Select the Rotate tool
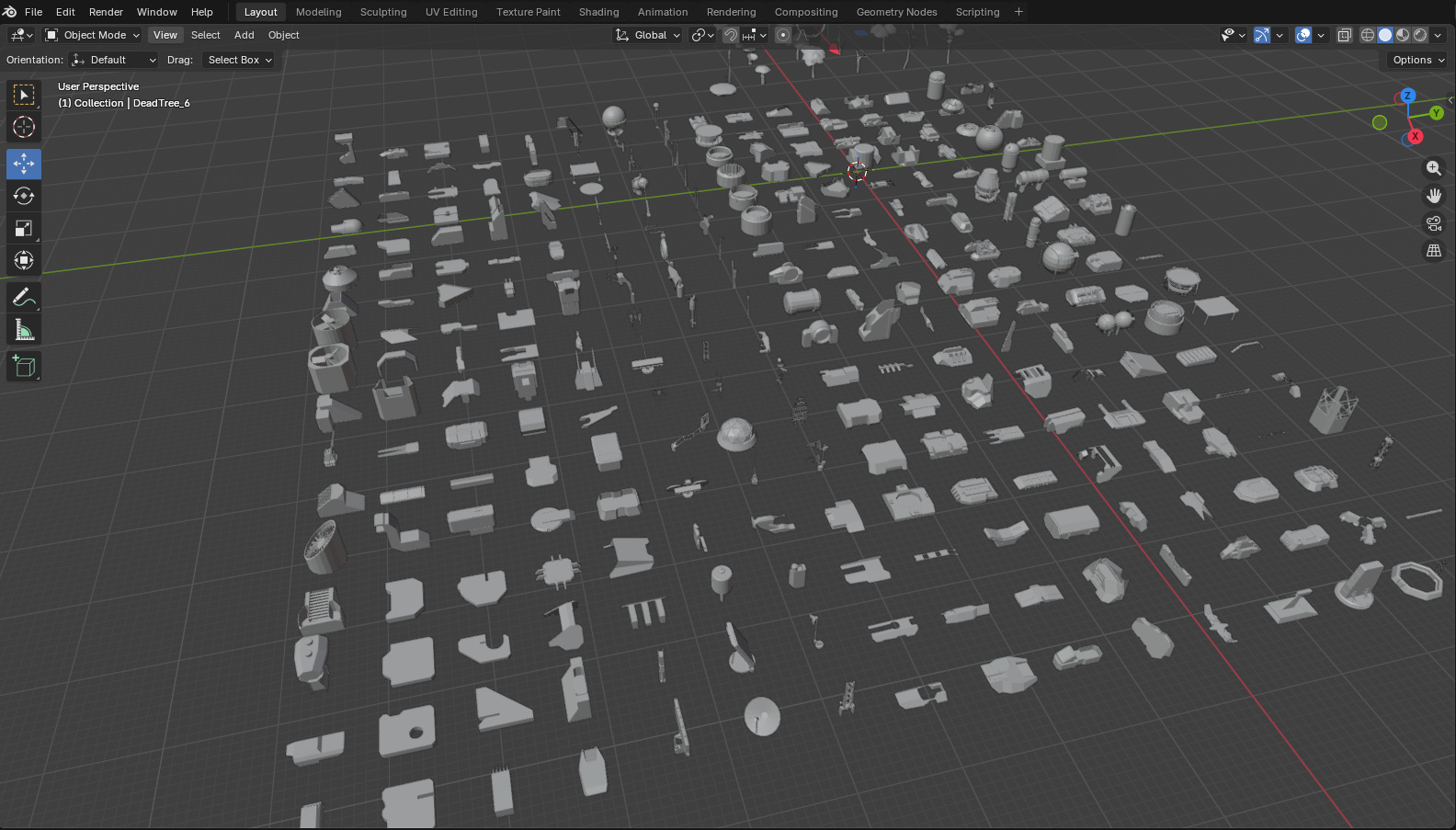This screenshot has width=1456, height=830. point(24,196)
